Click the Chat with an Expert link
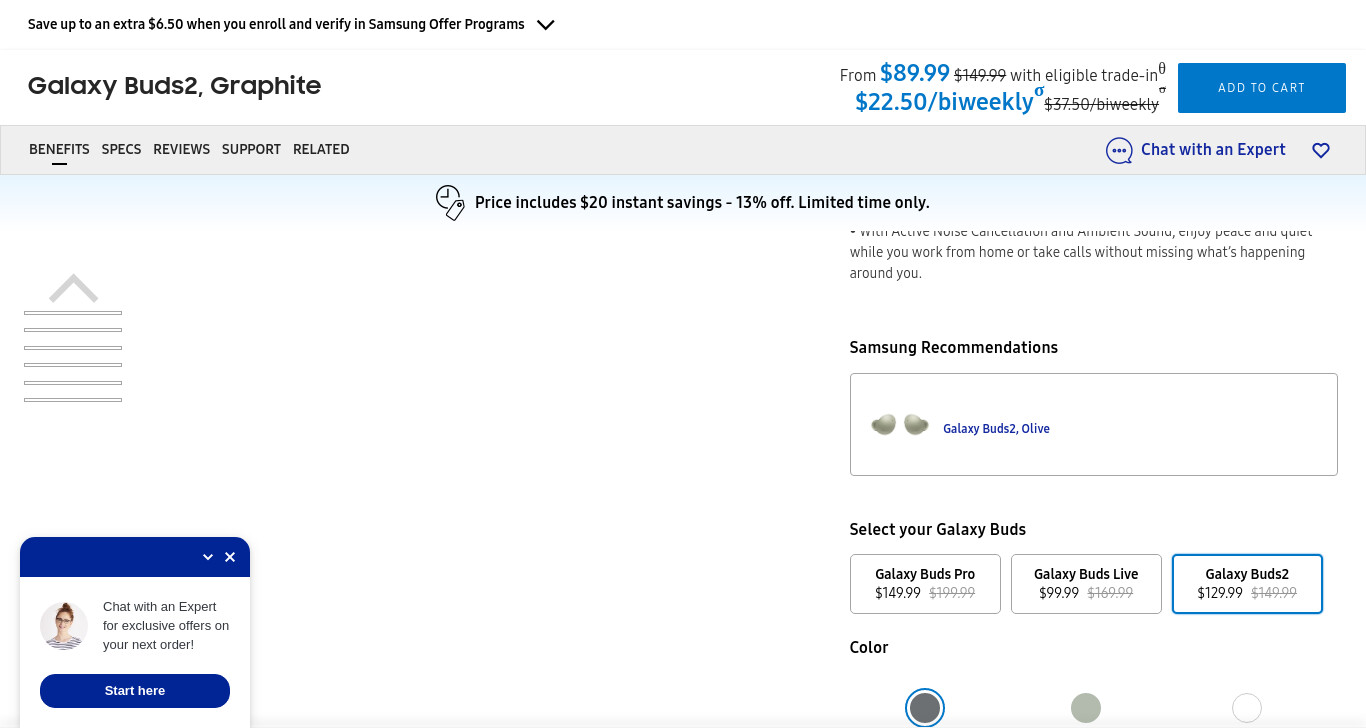This screenshot has width=1366, height=728. click(1213, 149)
